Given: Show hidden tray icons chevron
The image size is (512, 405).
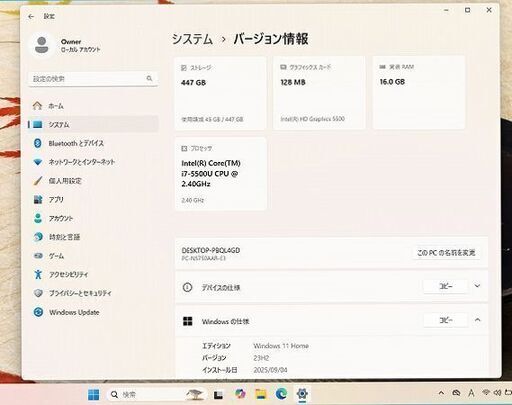Looking at the screenshot, I should [x=441, y=393].
